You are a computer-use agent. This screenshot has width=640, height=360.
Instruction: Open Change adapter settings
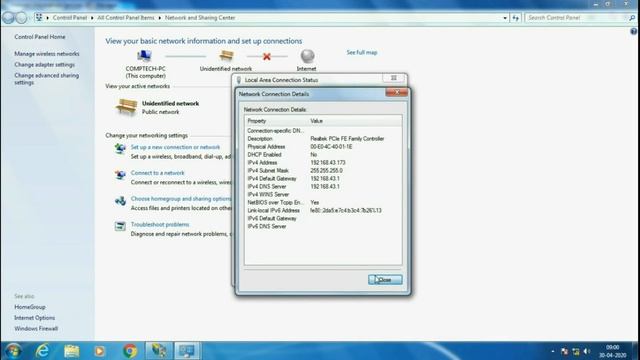(44, 64)
